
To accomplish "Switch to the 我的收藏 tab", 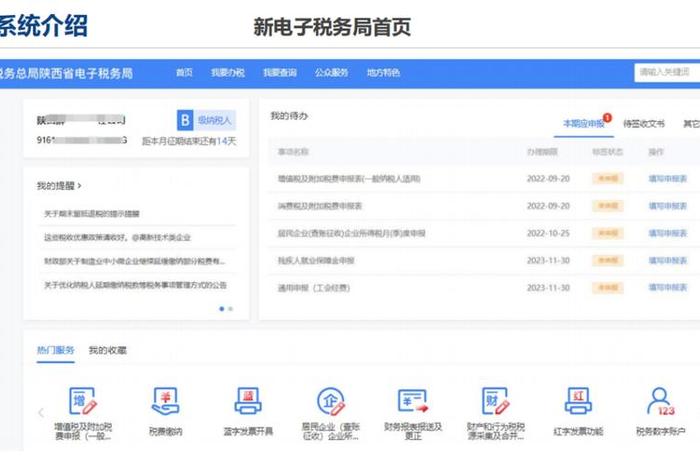I will click(108, 350).
